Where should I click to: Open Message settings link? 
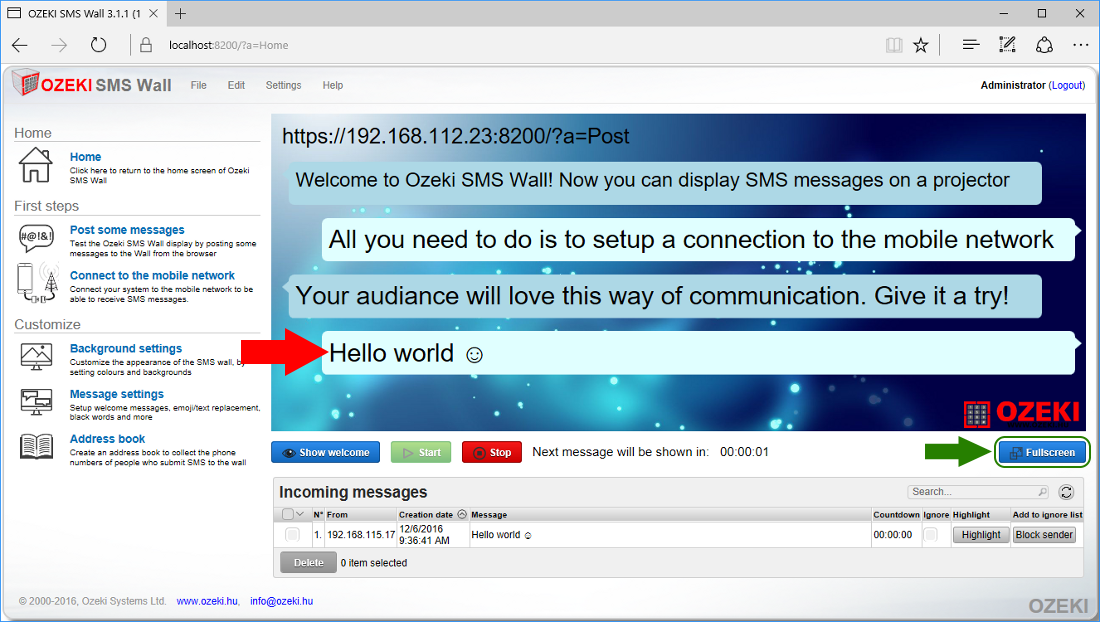click(116, 394)
